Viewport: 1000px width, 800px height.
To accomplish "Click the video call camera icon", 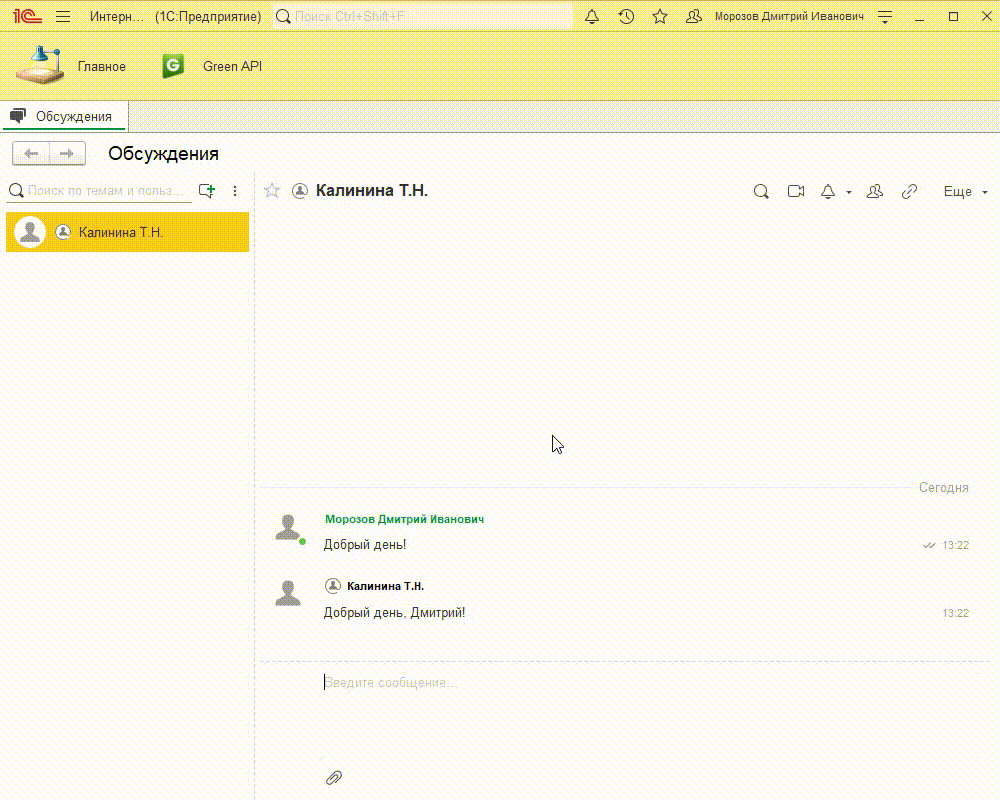I will point(796,192).
